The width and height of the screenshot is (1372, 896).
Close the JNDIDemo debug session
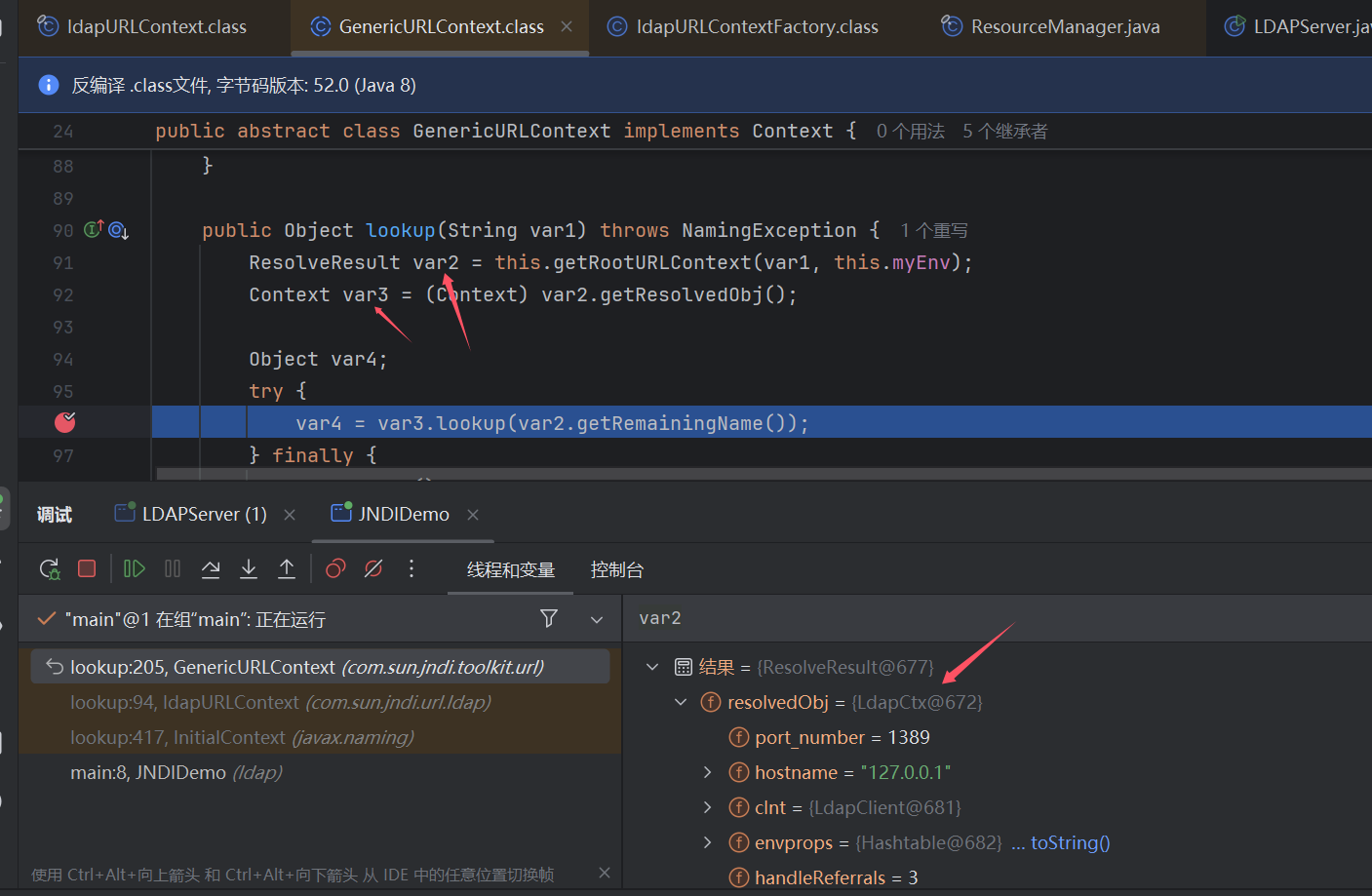tap(473, 515)
